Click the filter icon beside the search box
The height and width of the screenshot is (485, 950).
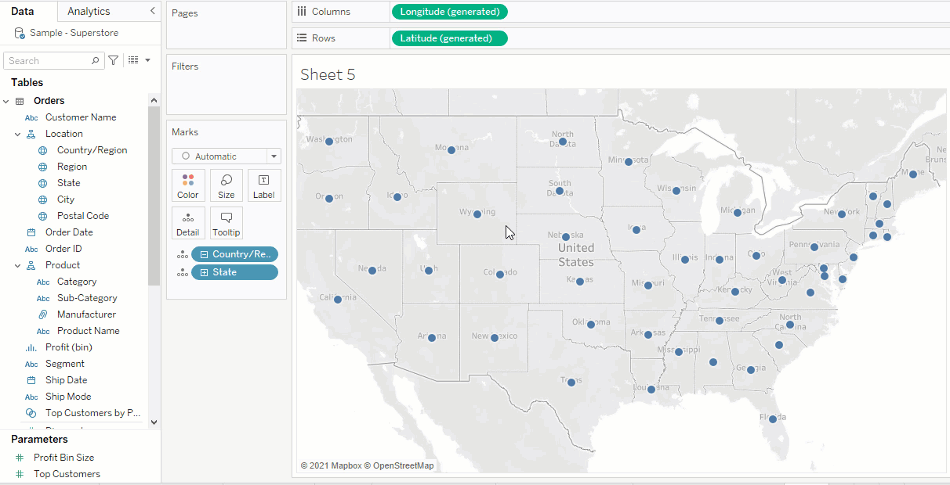pos(113,61)
